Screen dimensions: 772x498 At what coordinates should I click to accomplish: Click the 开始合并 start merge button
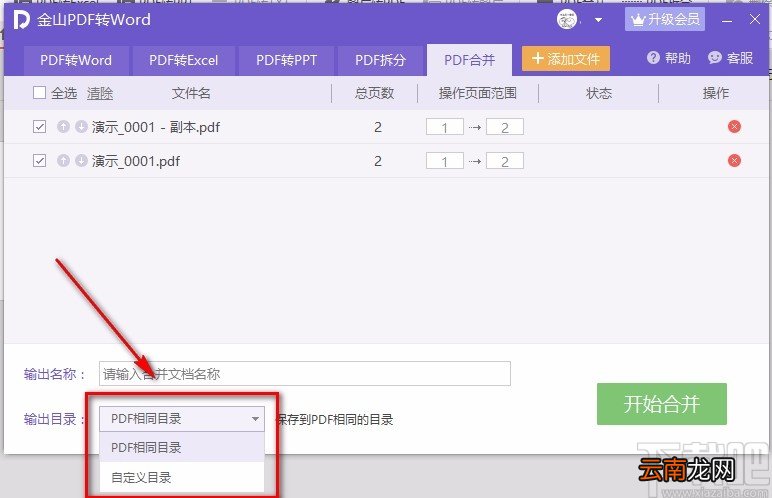coord(662,404)
